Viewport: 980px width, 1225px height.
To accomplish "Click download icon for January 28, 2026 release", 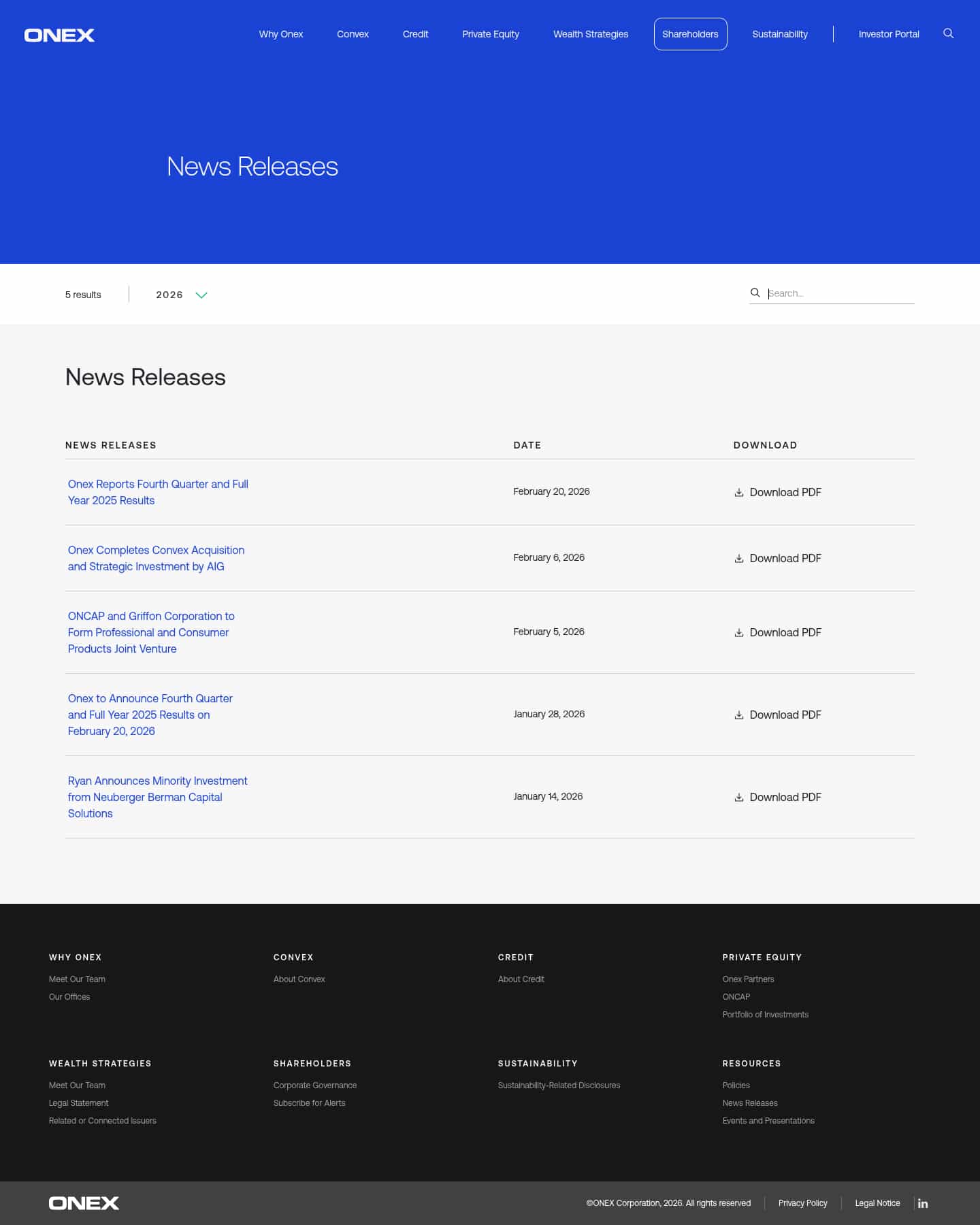I will 738,715.
